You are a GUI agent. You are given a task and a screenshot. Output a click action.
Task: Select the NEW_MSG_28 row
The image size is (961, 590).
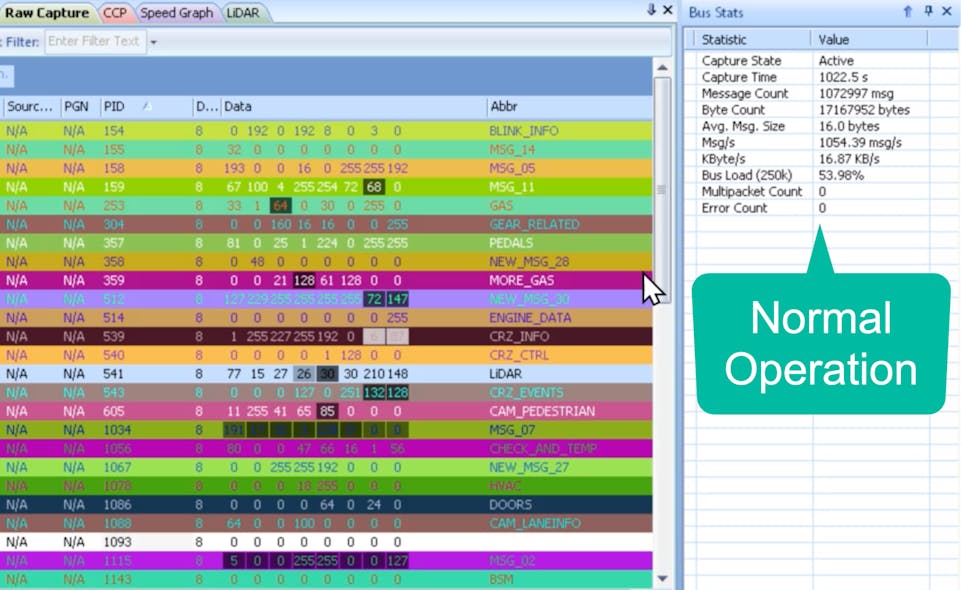coord(326,262)
